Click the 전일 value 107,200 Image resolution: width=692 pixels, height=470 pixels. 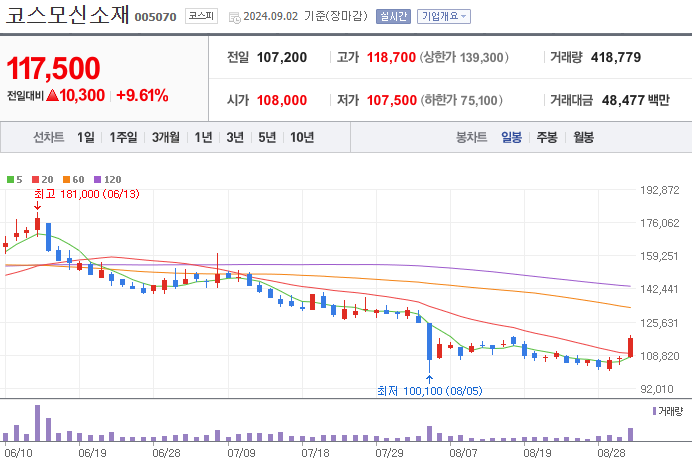click(282, 57)
